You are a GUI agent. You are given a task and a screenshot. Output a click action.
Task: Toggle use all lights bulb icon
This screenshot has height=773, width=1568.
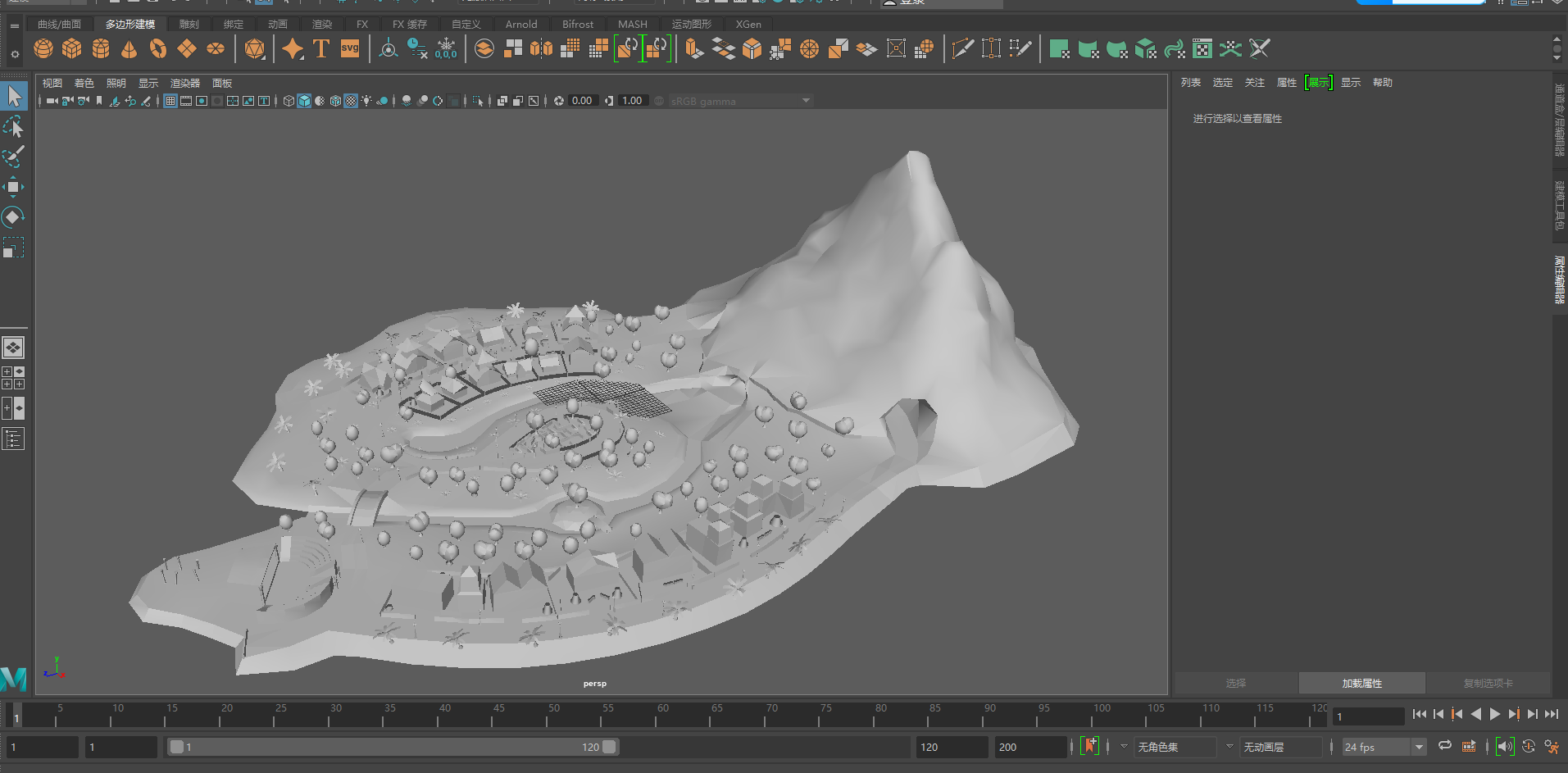pos(366,101)
